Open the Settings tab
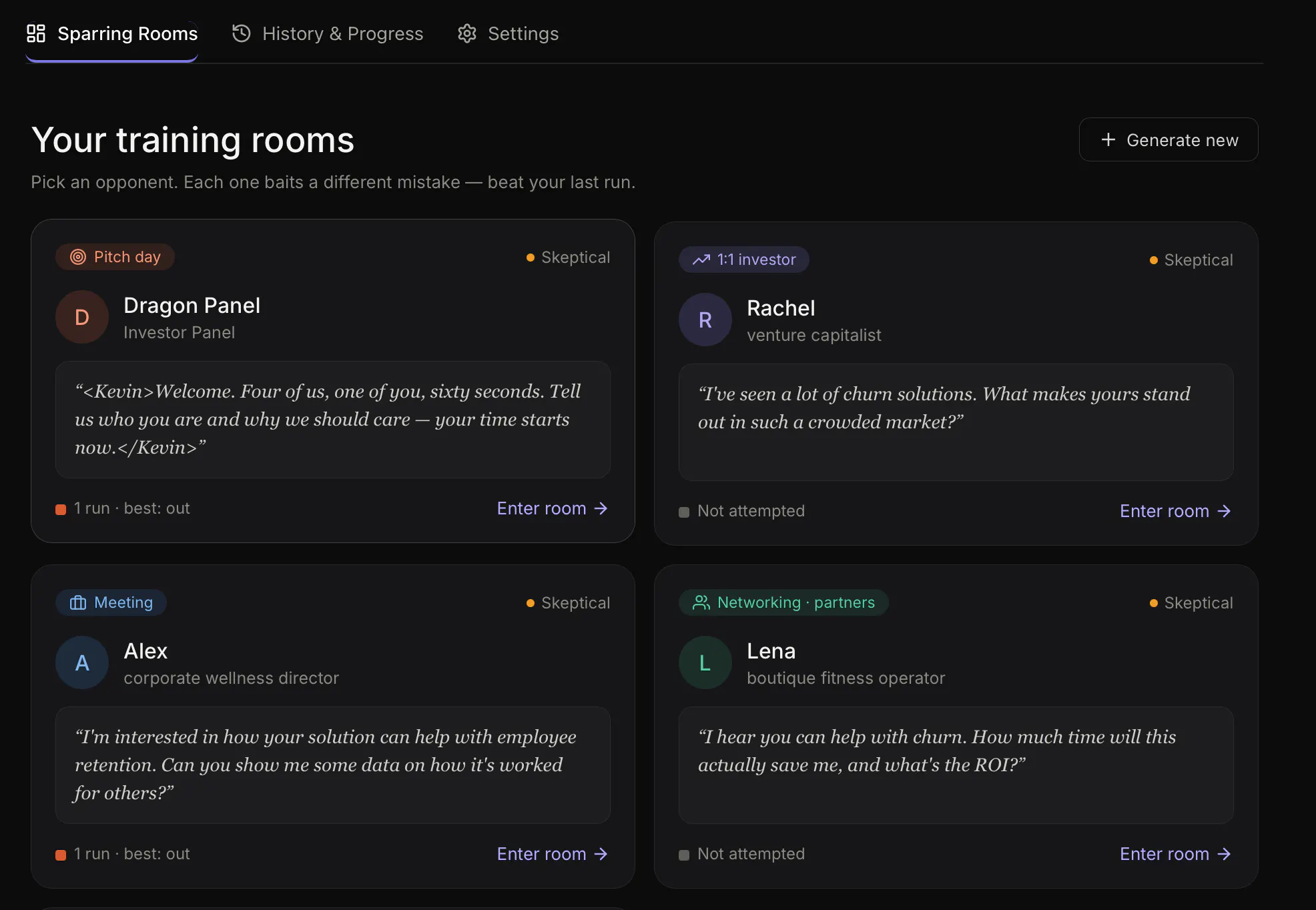1316x910 pixels. [x=508, y=33]
